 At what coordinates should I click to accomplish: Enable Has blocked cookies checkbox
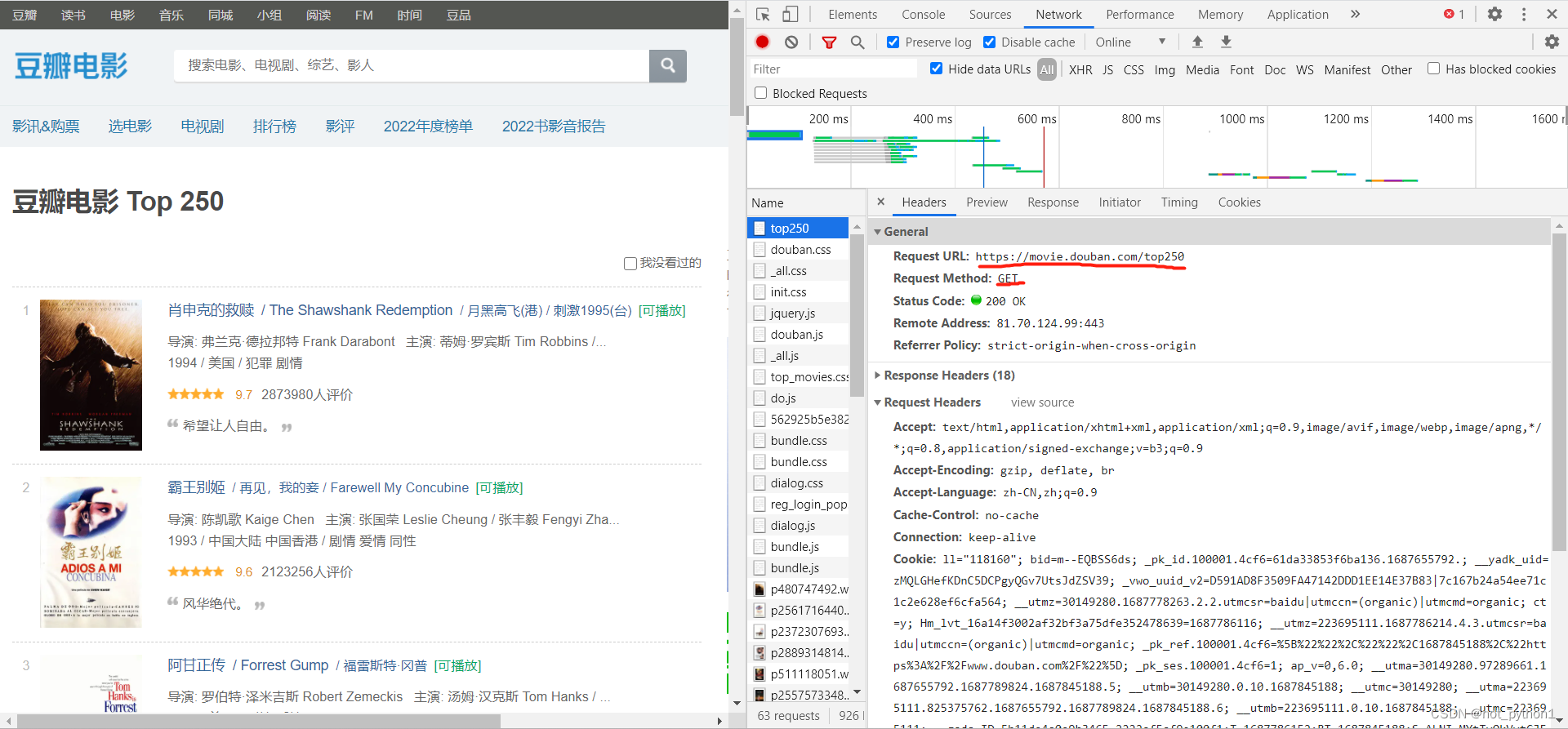point(1433,69)
